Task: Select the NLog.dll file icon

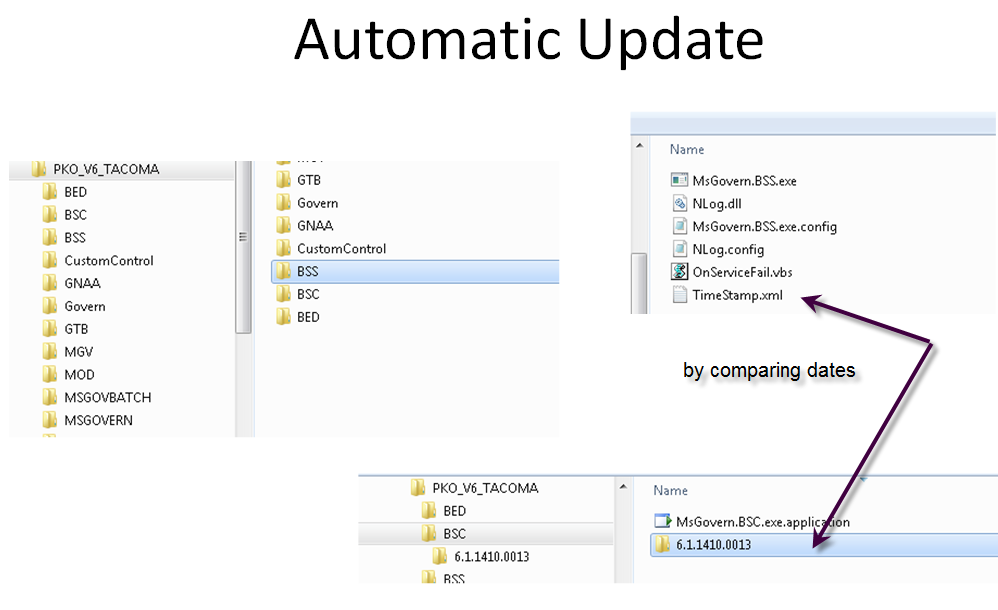Action: (680, 203)
